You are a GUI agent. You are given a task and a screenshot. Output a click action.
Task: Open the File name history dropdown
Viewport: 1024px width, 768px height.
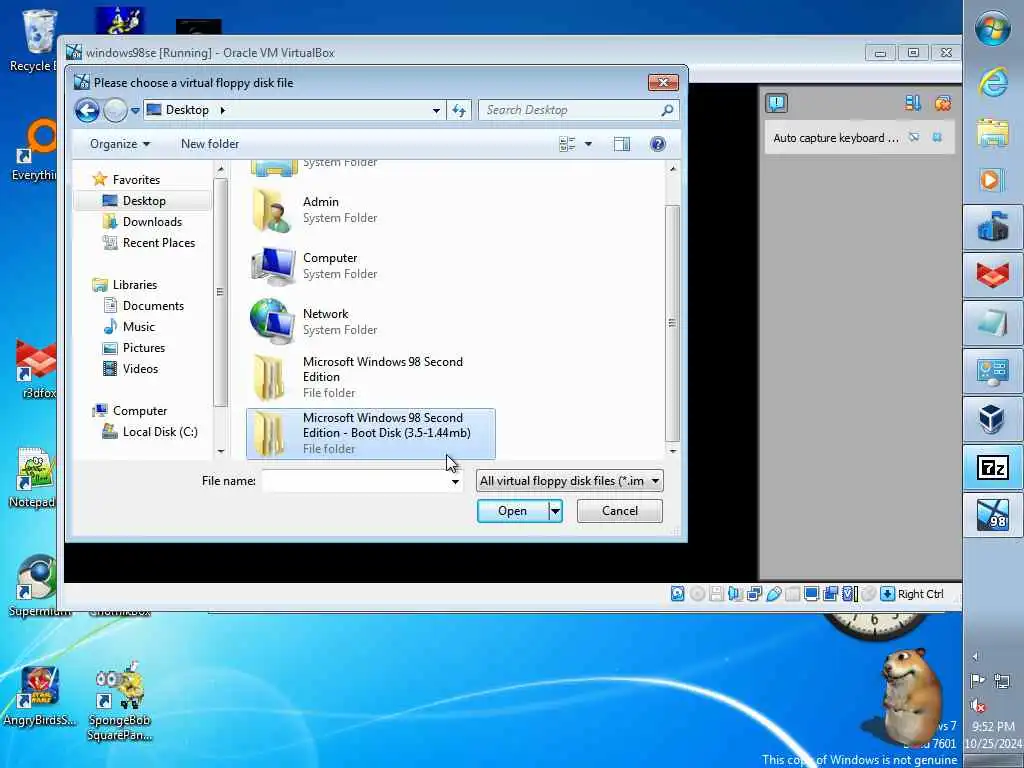[x=455, y=482]
